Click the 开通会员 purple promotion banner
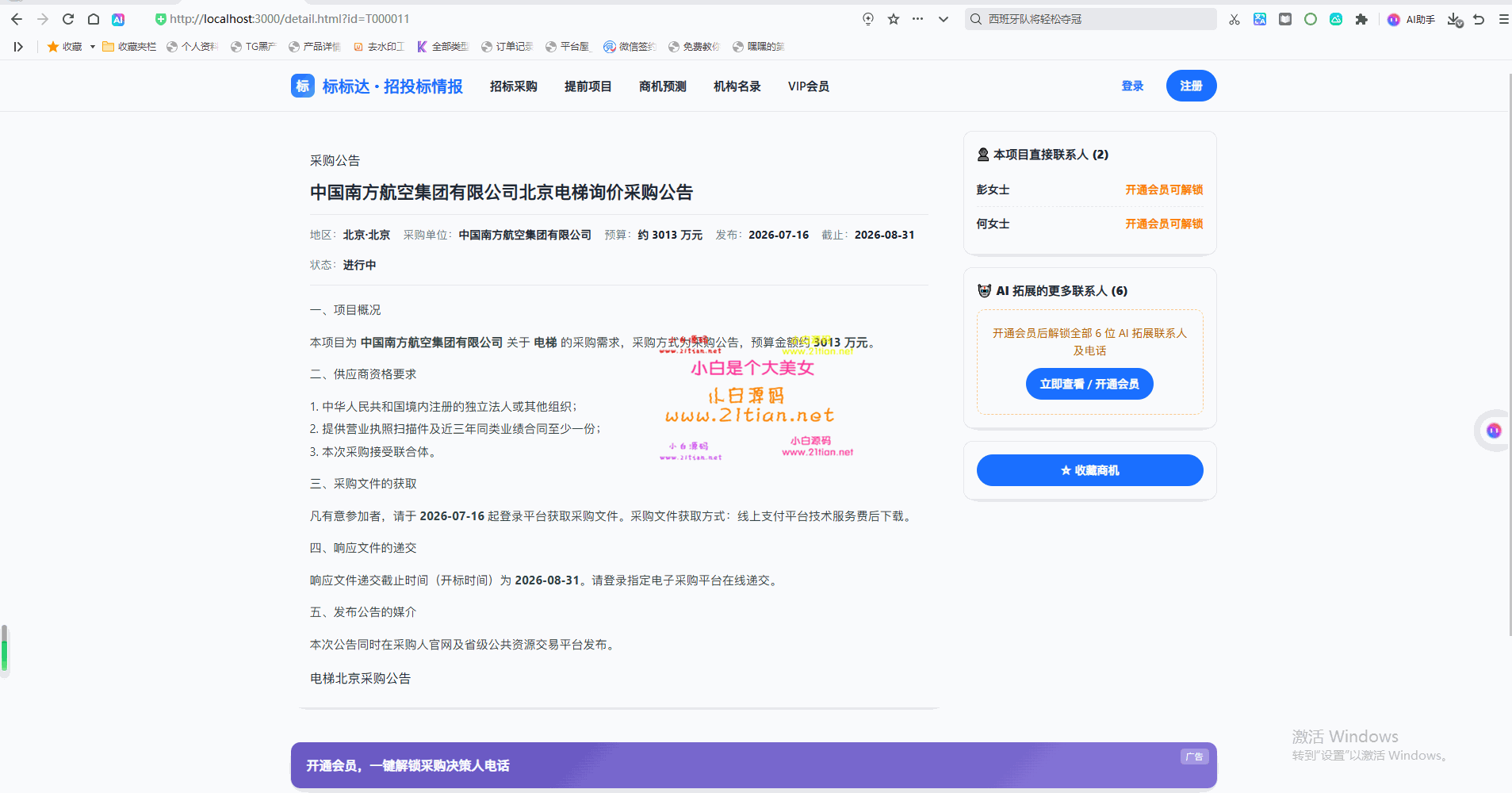The image size is (1512, 793). pos(753,765)
